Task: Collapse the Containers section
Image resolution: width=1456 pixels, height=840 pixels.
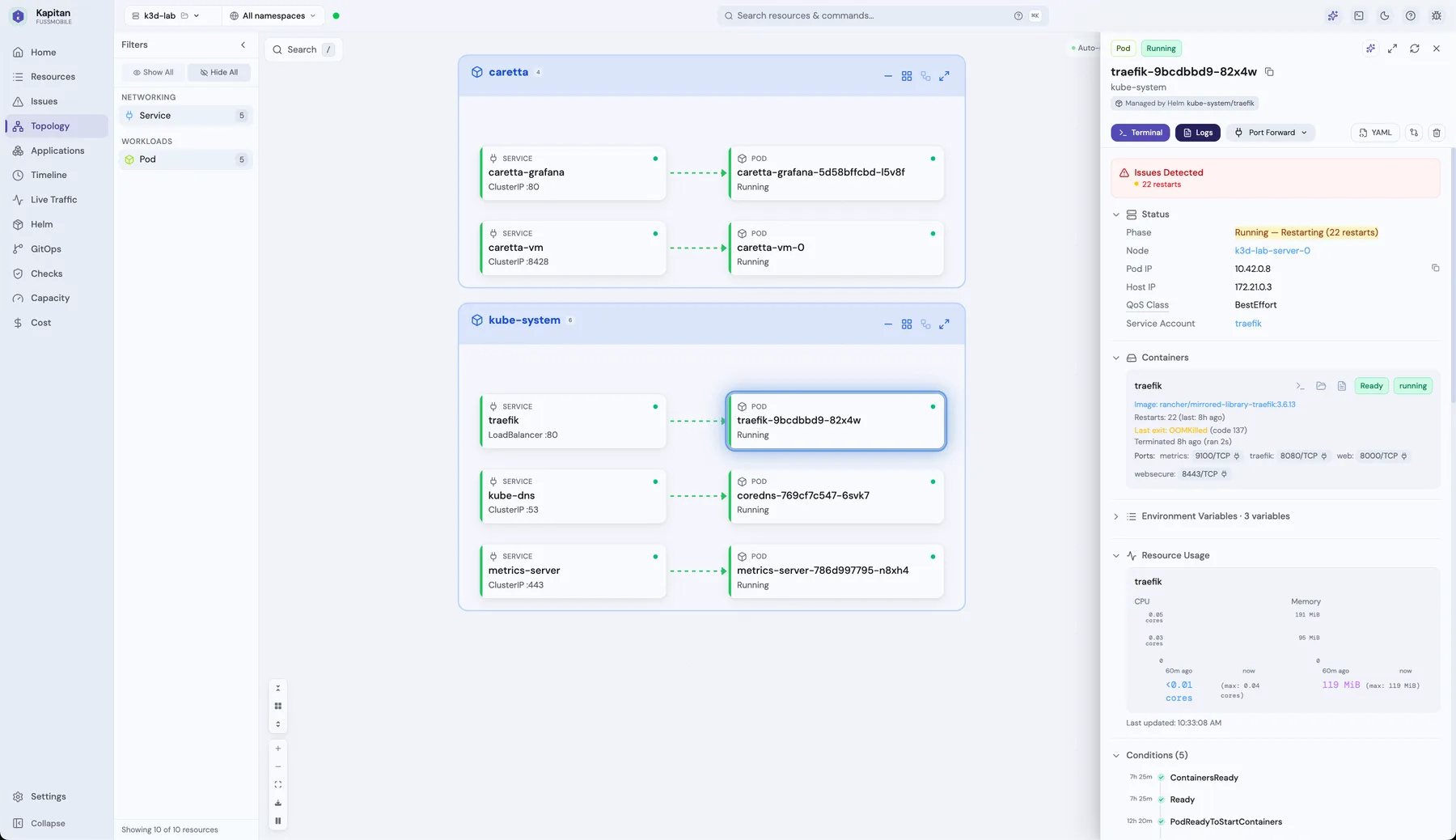Action: 1116,358
